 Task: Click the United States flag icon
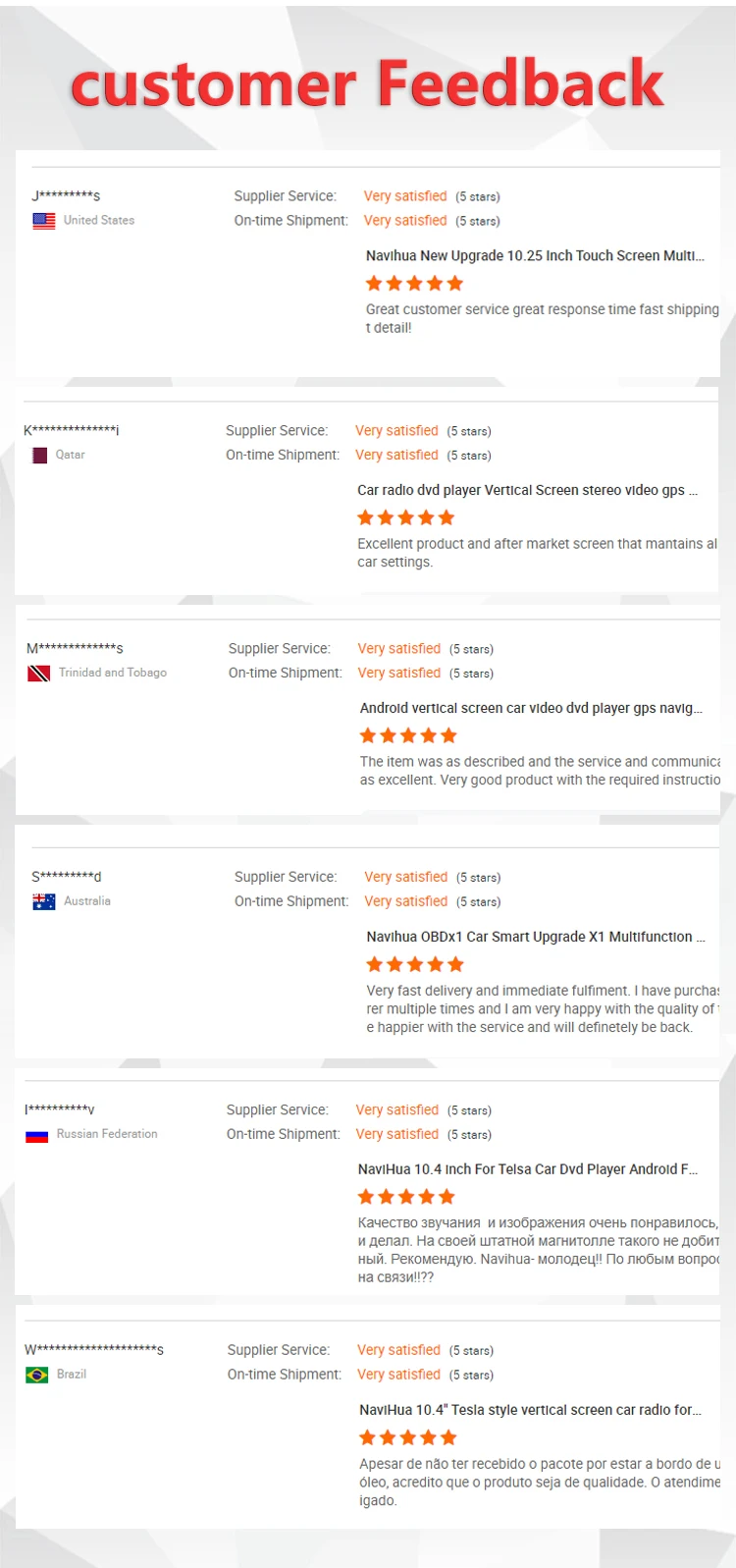44,221
